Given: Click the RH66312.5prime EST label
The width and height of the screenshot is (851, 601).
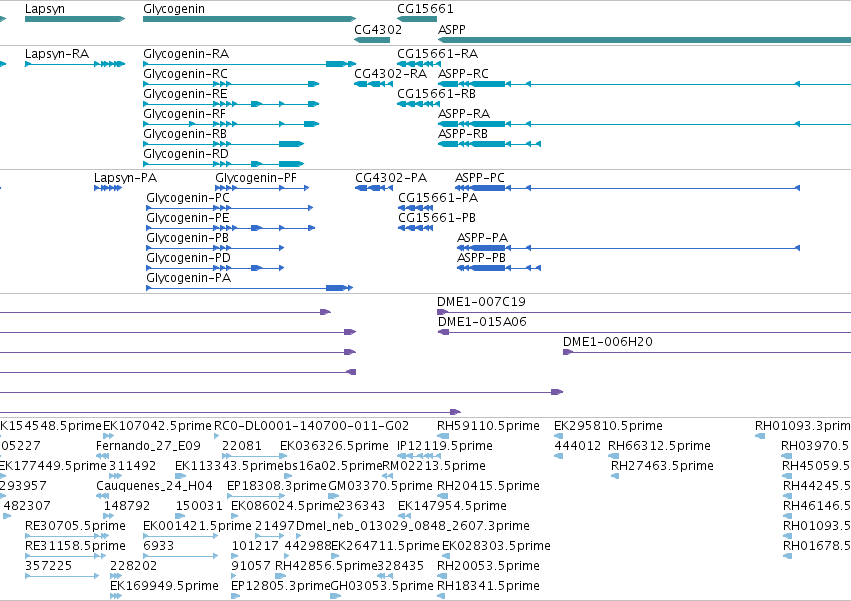Looking at the screenshot, I should click(659, 446).
